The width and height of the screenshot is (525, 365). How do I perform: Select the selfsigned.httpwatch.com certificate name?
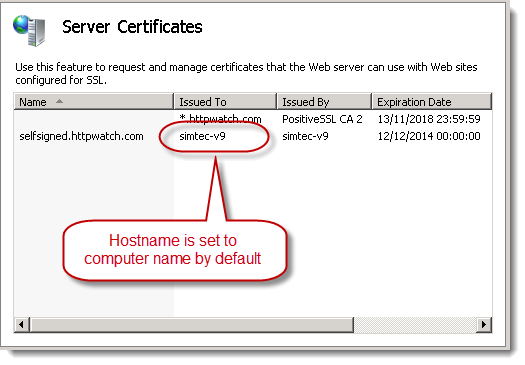[81, 136]
